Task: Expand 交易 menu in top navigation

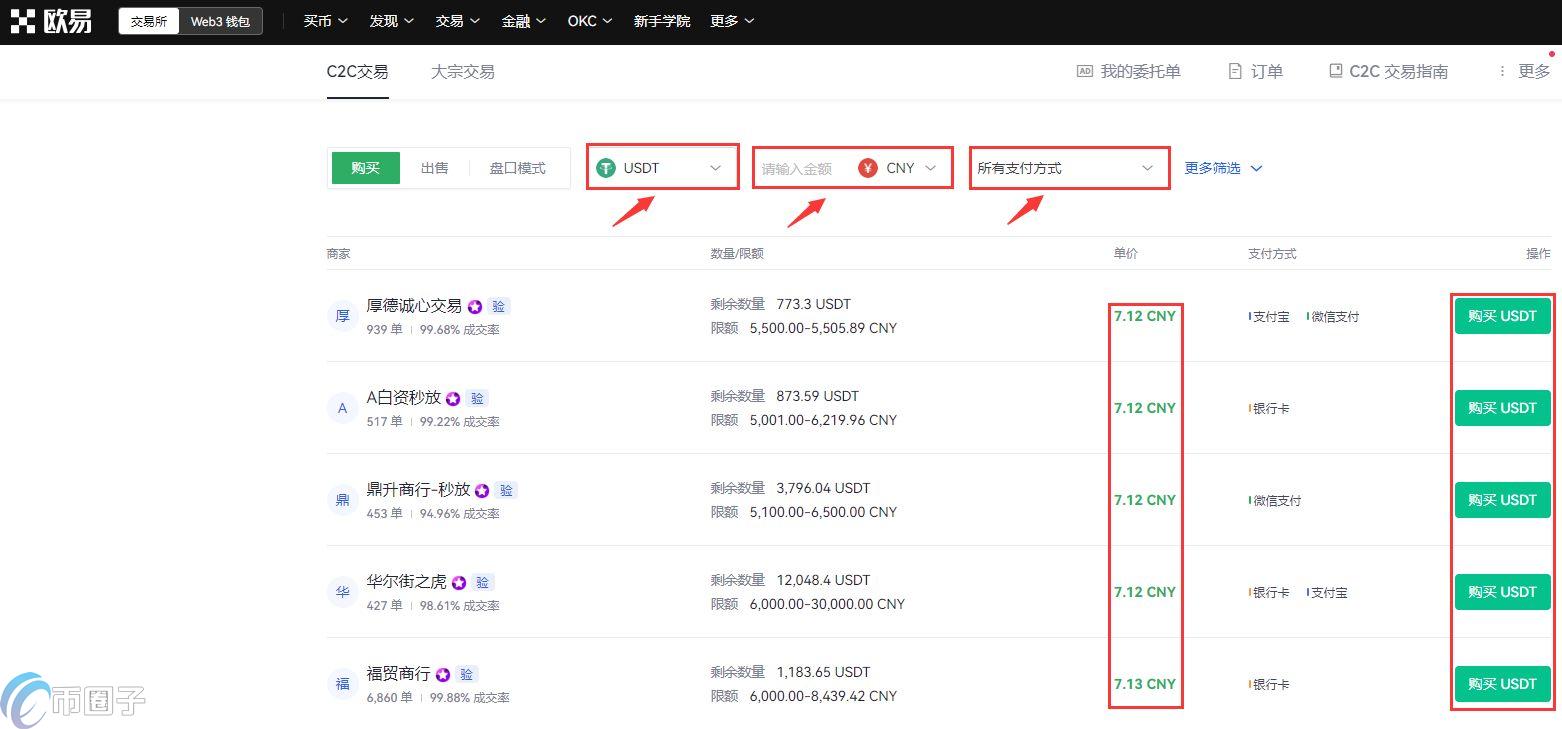Action: pos(458,21)
